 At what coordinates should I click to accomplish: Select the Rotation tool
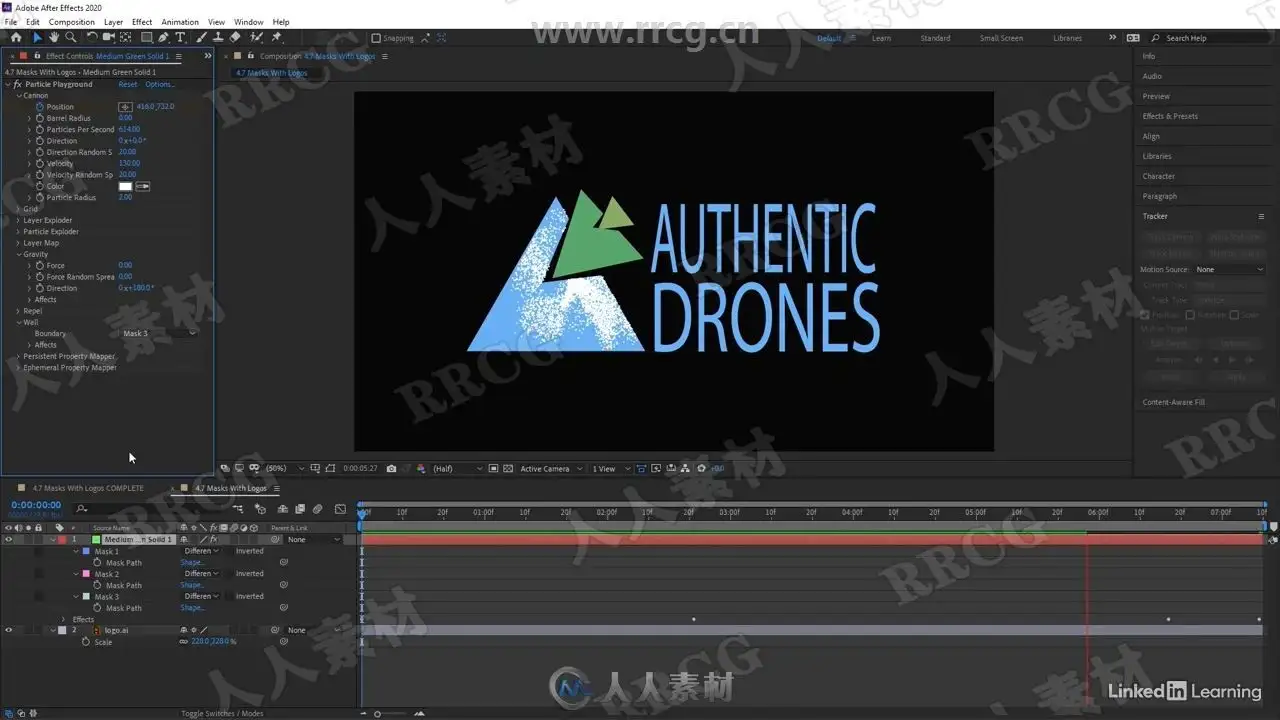[x=92, y=38]
